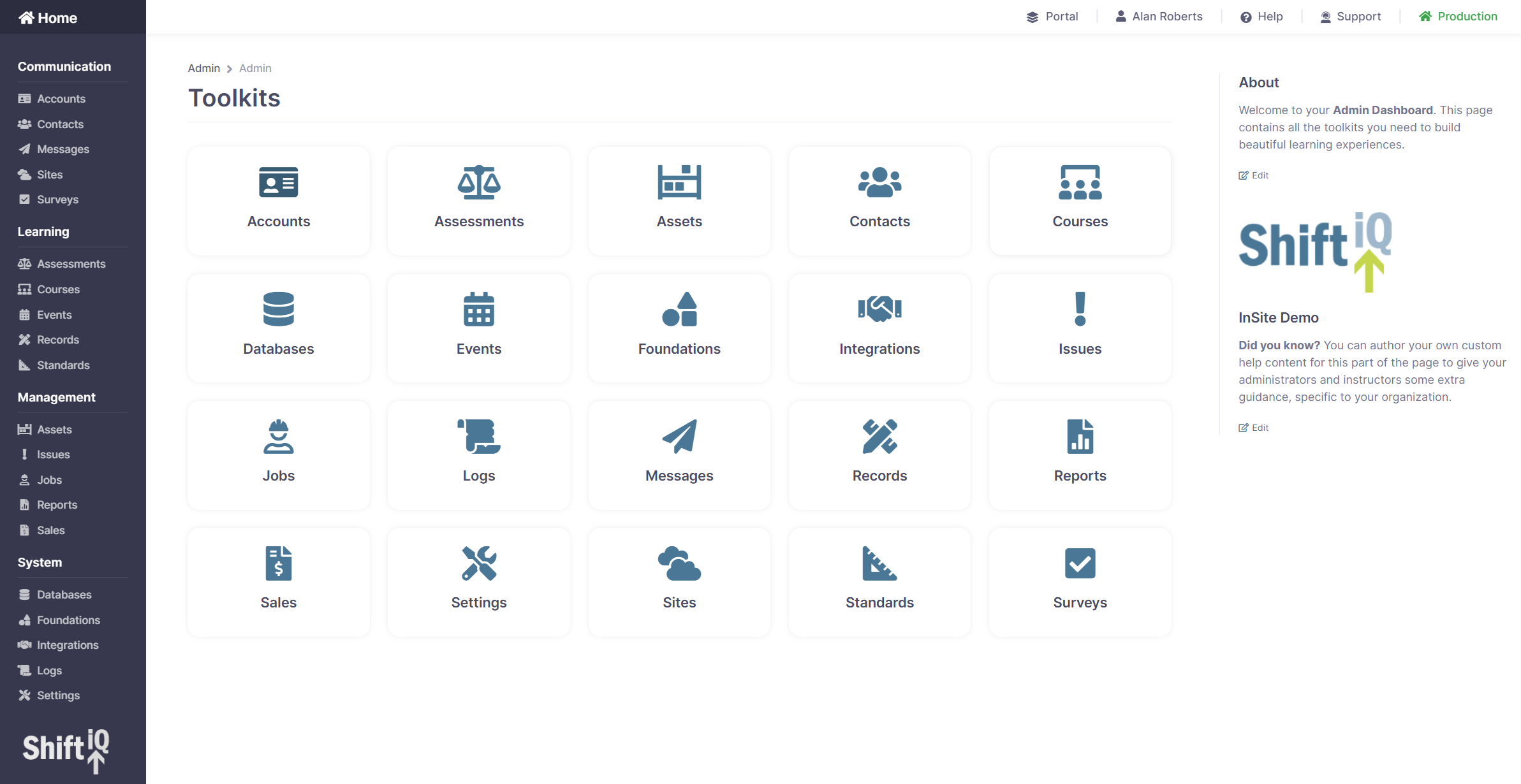
Task: Open the Portal menu in the top bar
Action: [1052, 16]
